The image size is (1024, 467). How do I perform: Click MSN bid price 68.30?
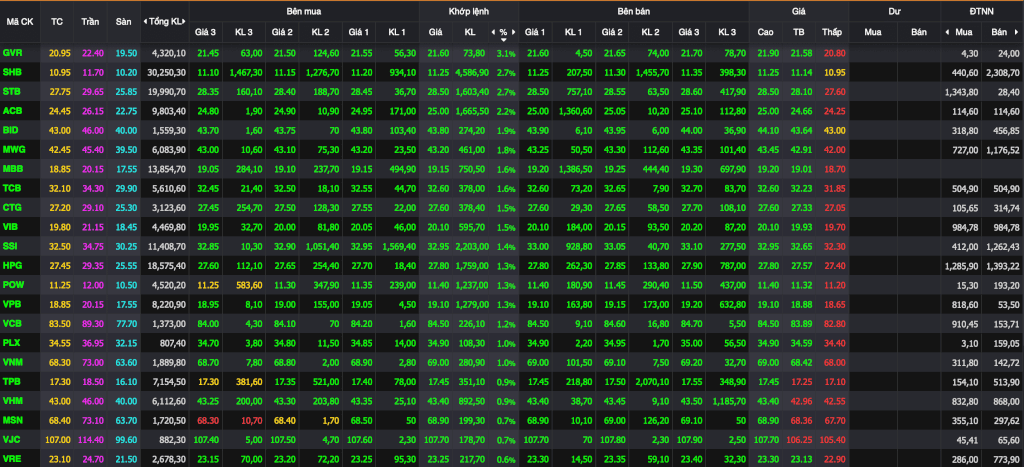point(207,420)
